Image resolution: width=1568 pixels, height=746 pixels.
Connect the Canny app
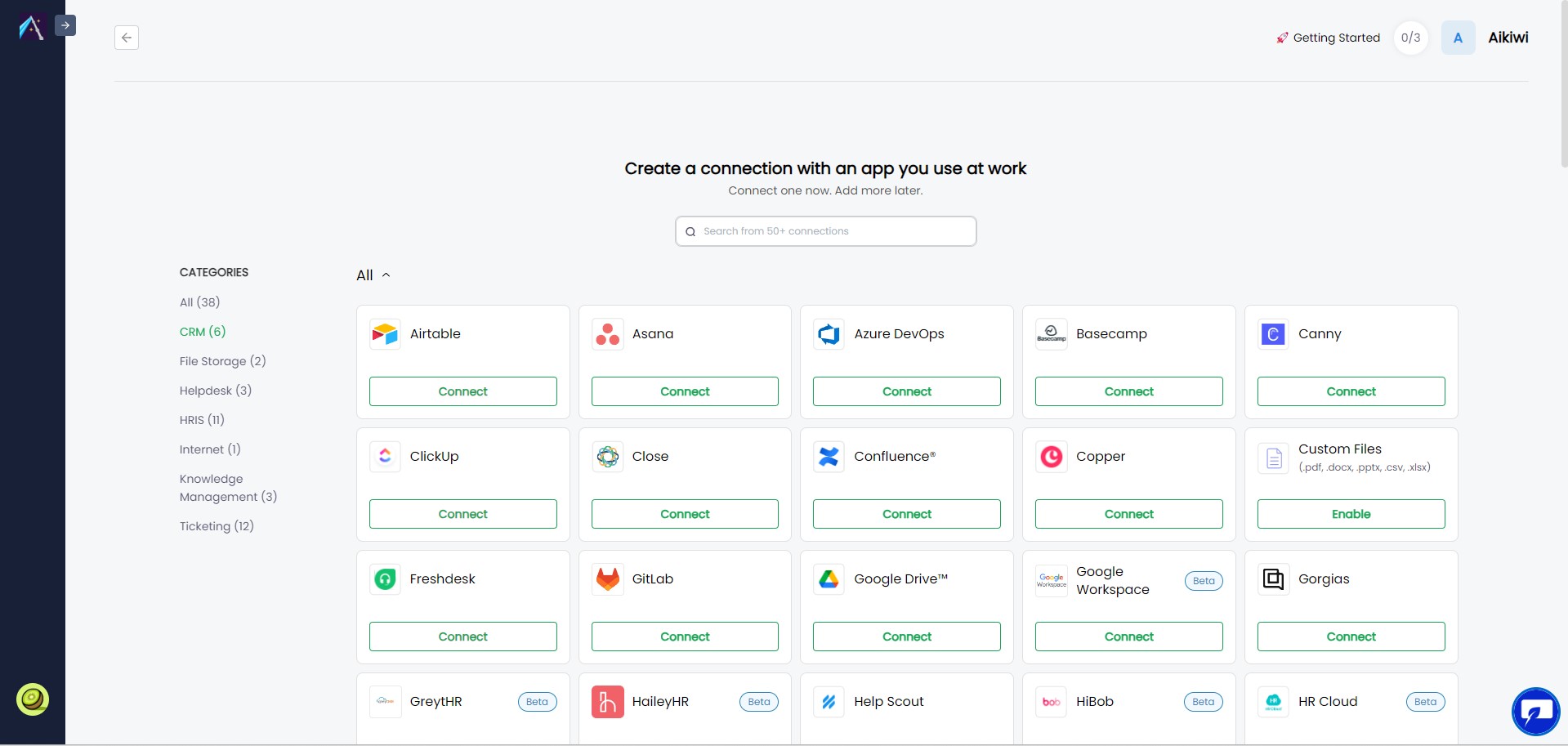(1351, 391)
